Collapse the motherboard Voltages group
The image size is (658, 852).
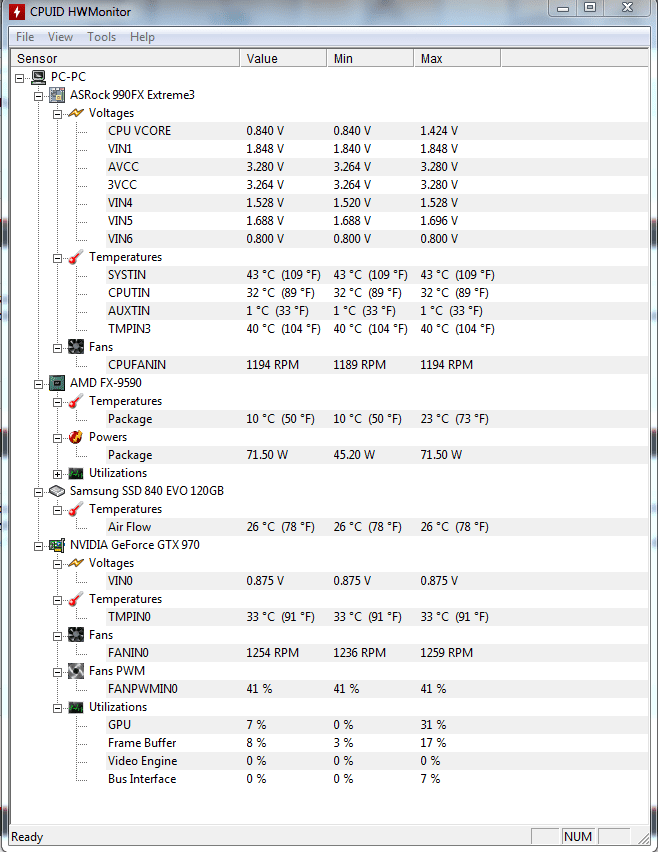point(58,114)
